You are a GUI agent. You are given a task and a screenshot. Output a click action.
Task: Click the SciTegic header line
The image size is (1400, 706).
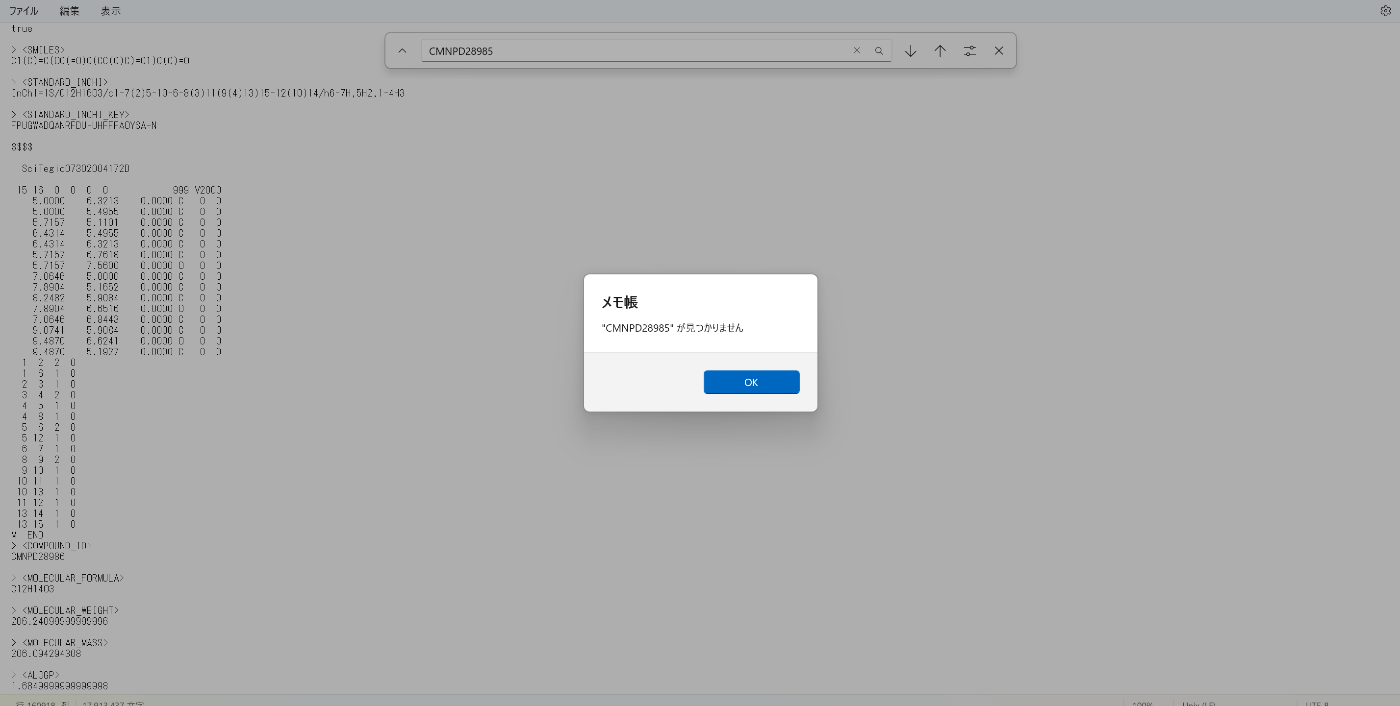75,169
